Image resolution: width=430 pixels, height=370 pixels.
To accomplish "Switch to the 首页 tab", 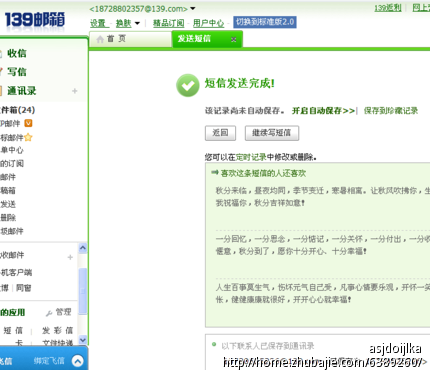I will [x=130, y=39].
